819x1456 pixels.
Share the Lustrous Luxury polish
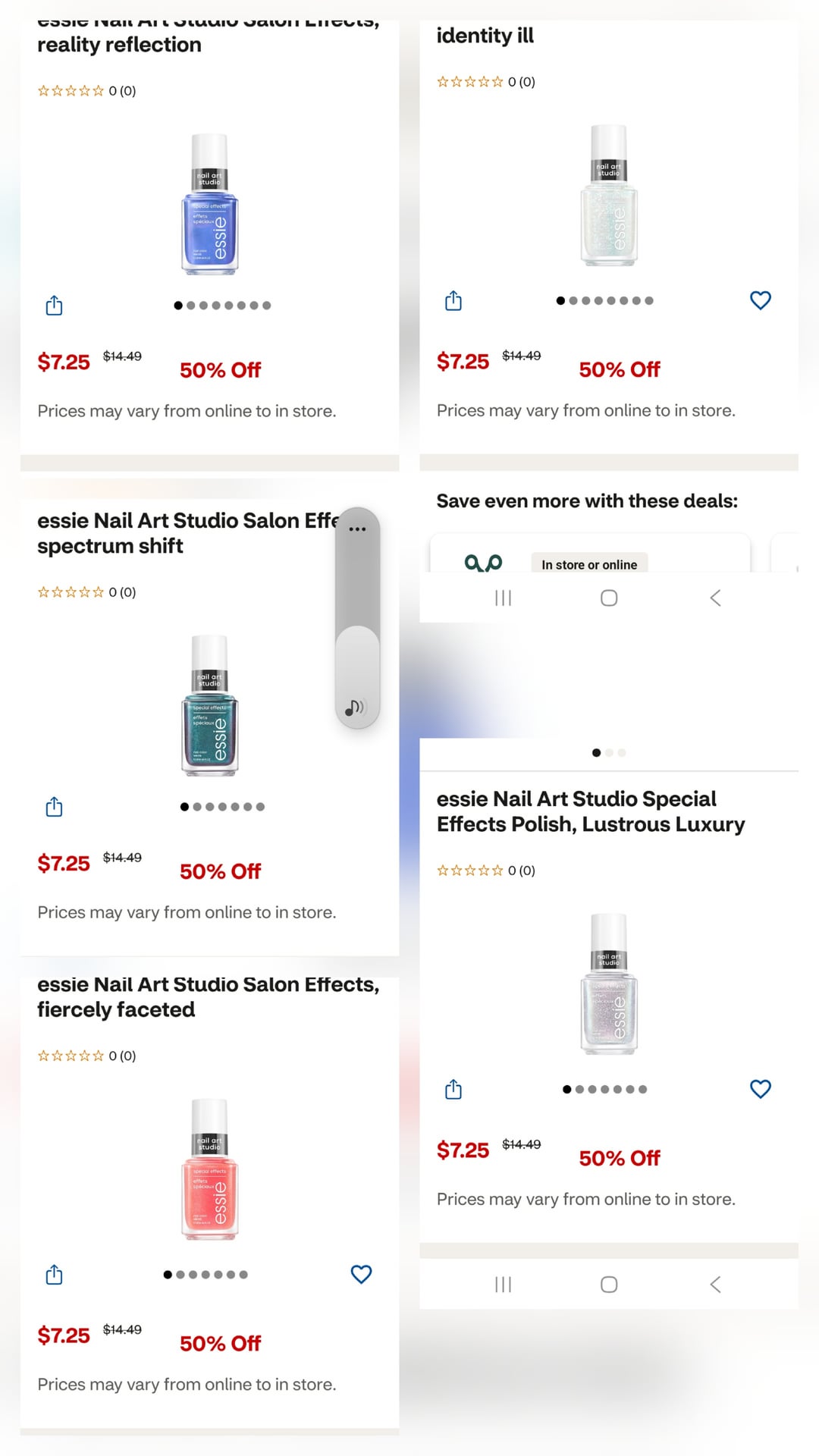[453, 1090]
